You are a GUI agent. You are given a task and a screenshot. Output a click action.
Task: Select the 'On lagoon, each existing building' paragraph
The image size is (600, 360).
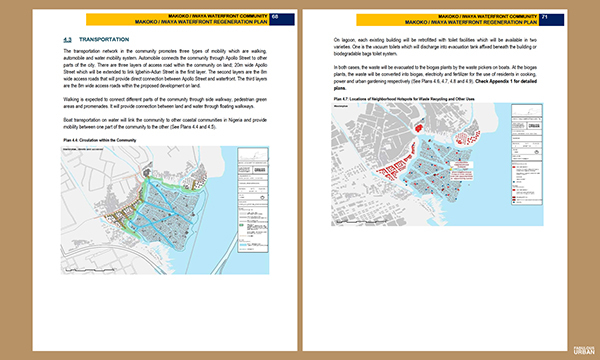pos(435,47)
